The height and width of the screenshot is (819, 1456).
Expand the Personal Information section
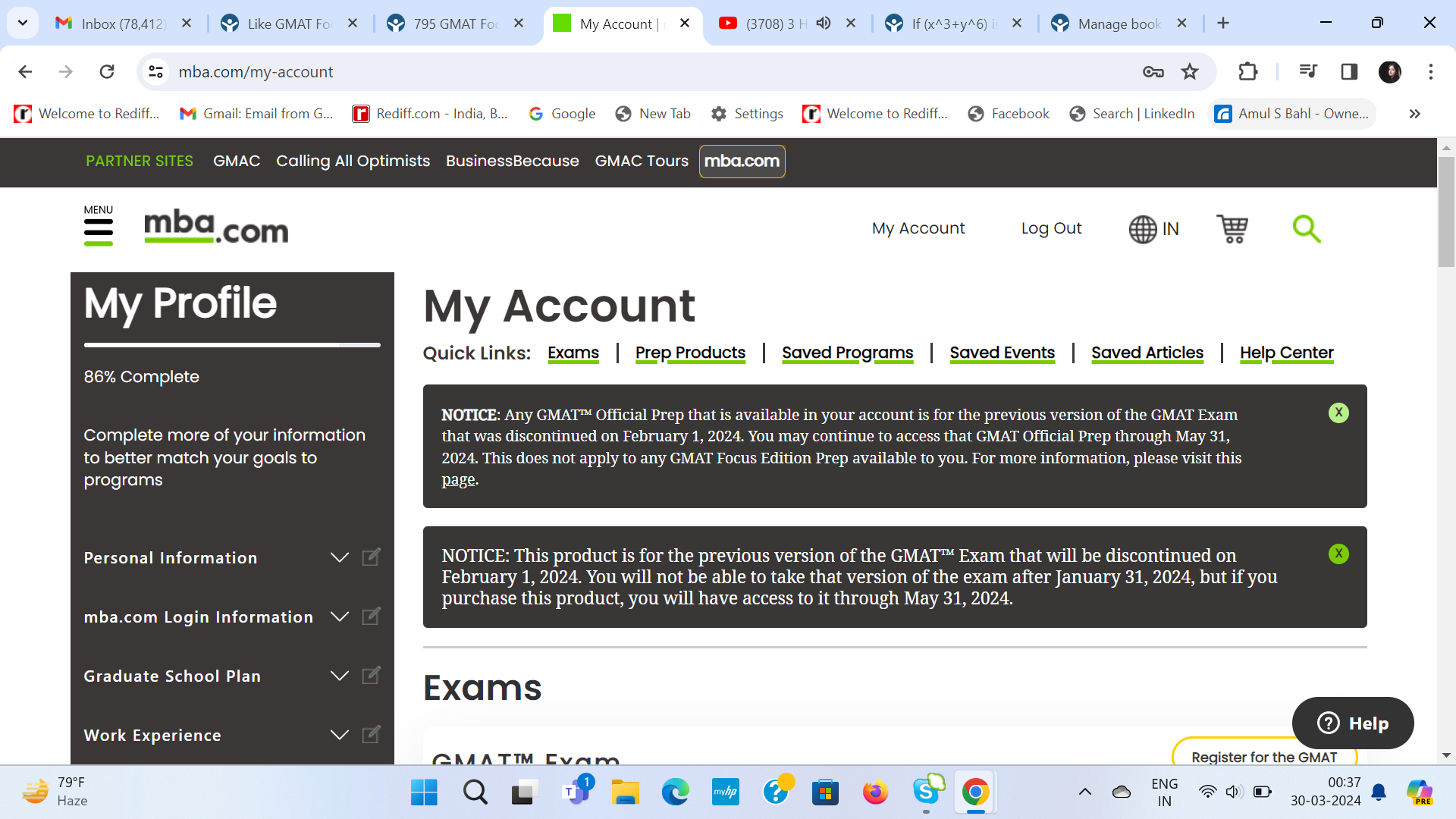[340, 557]
